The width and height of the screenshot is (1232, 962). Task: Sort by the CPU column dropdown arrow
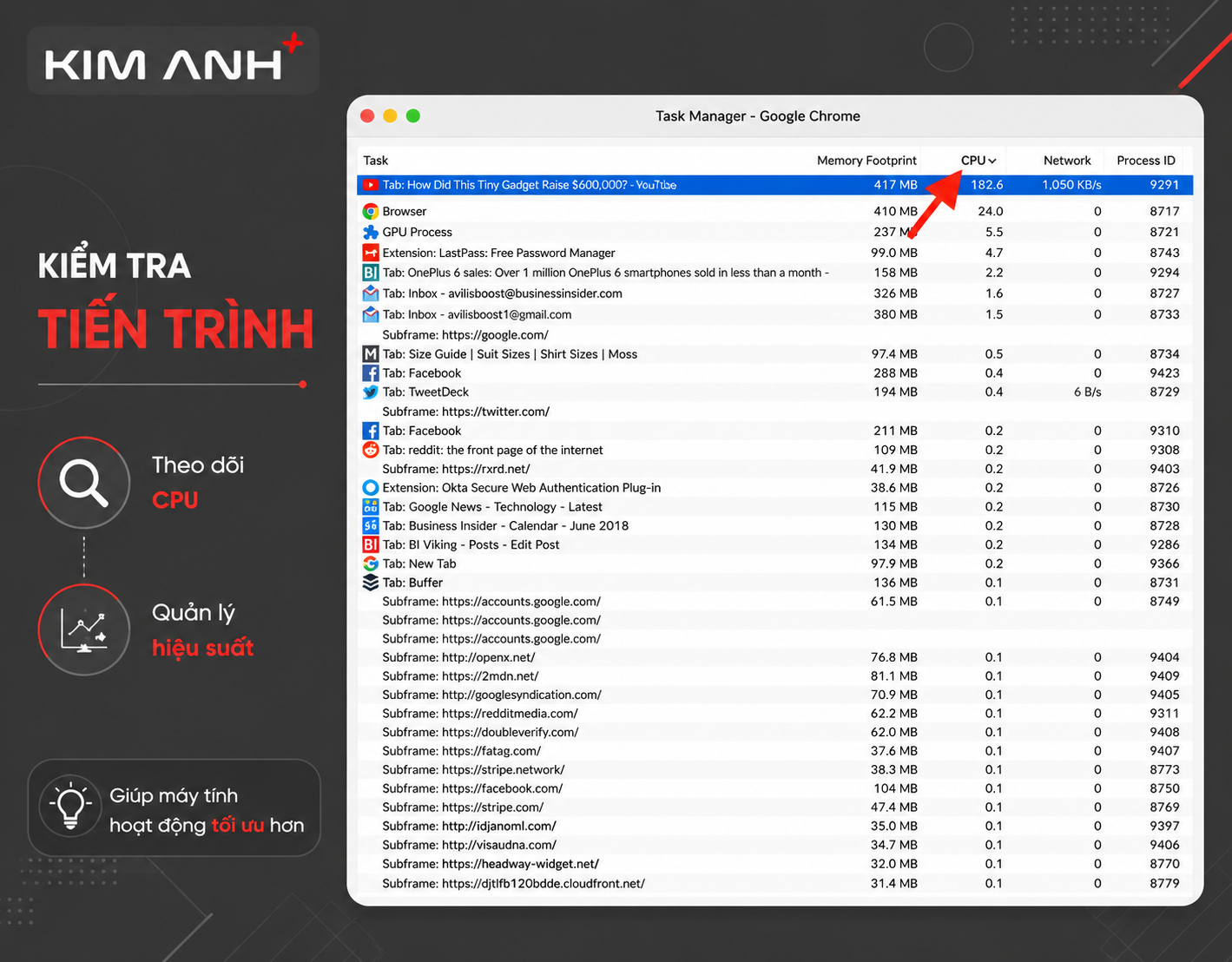992,161
